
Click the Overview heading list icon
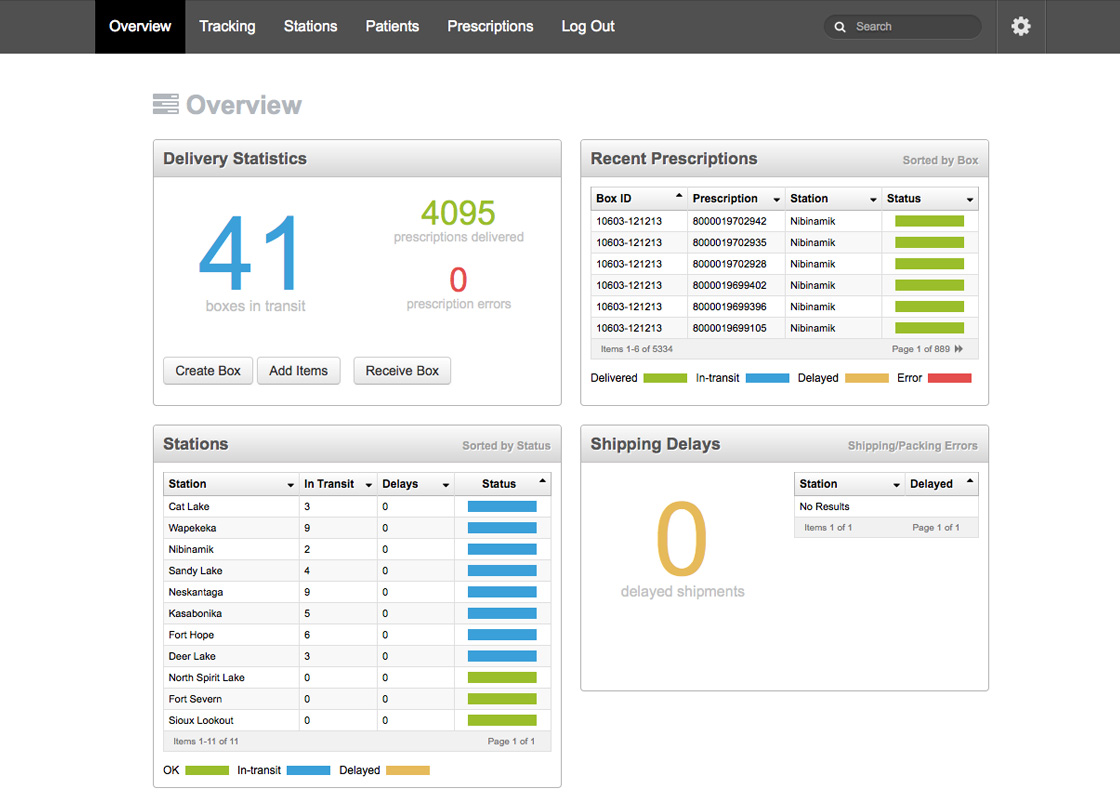coord(165,104)
